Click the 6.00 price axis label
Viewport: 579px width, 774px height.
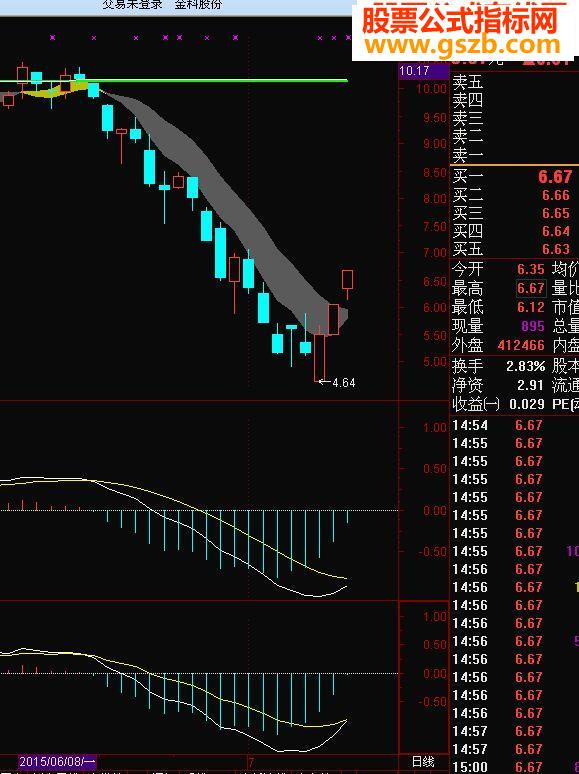[x=434, y=308]
